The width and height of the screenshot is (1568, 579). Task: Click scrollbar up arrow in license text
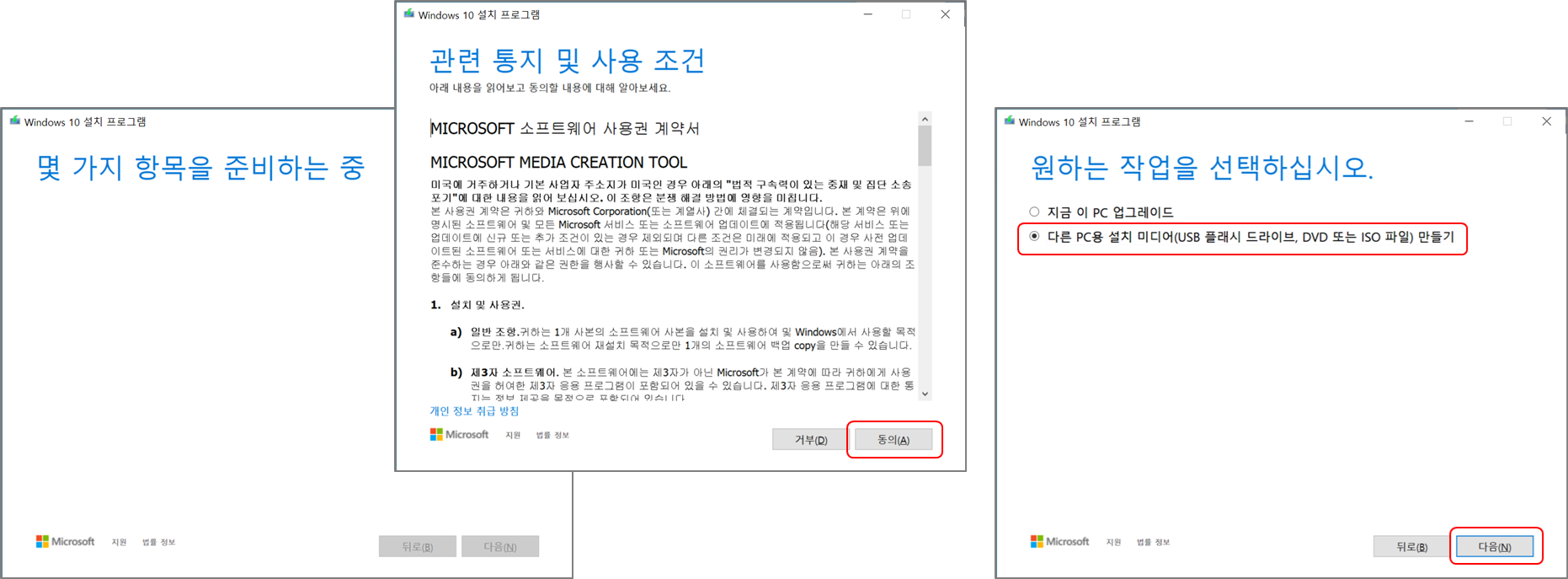tap(925, 119)
